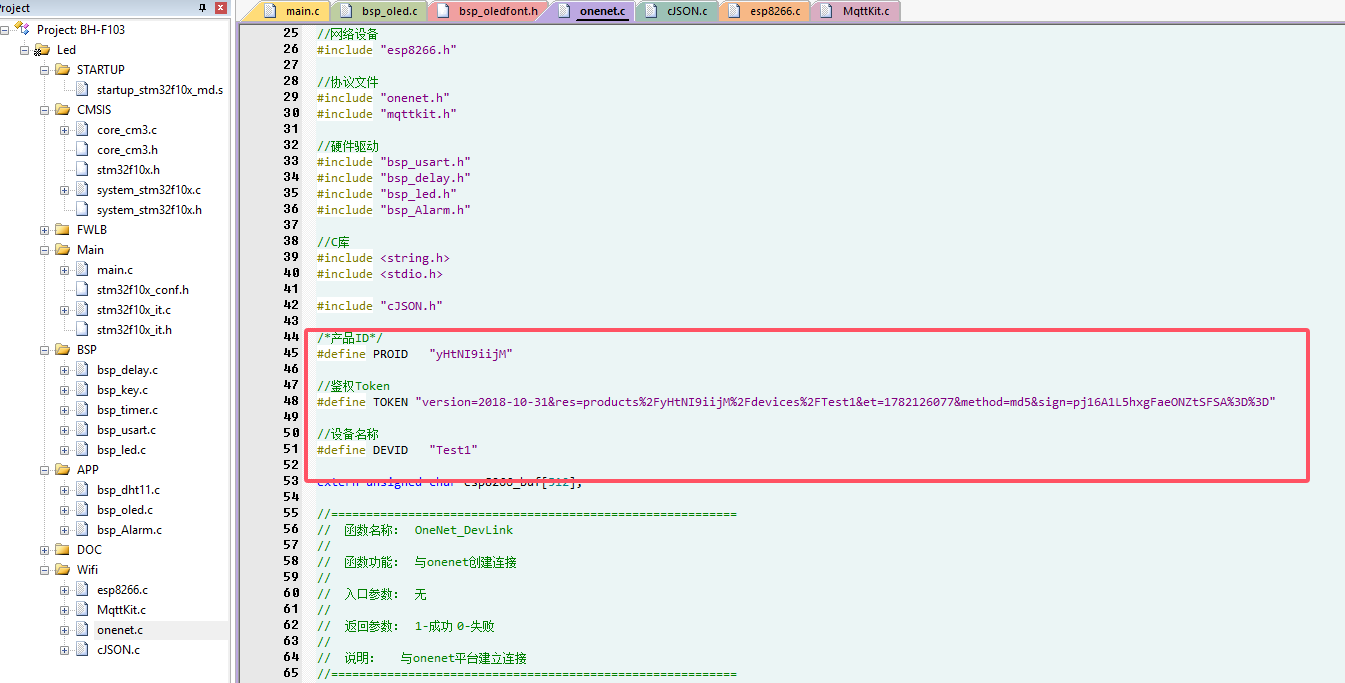Click the file icon next to bsp_oled.c

pos(82,510)
